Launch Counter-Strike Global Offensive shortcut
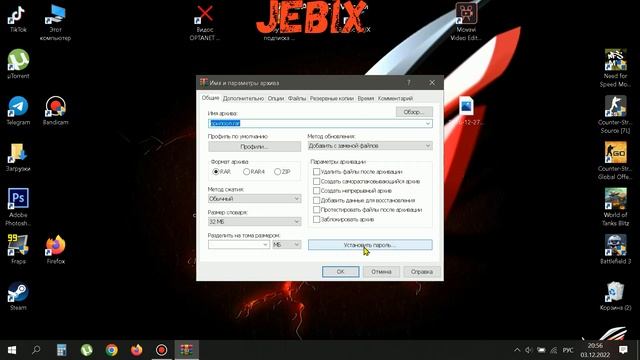 coord(615,161)
